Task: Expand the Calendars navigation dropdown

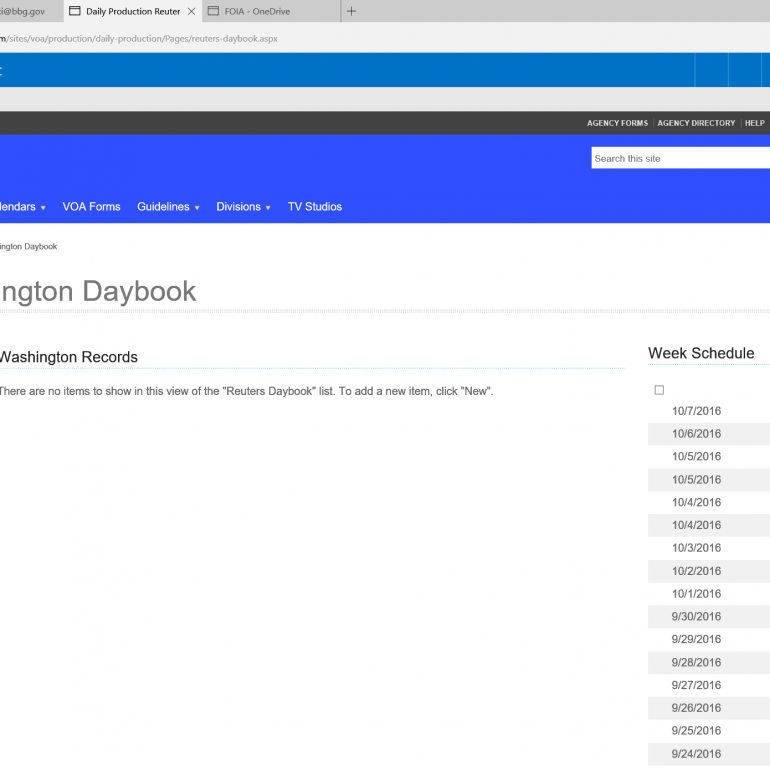Action: point(20,207)
